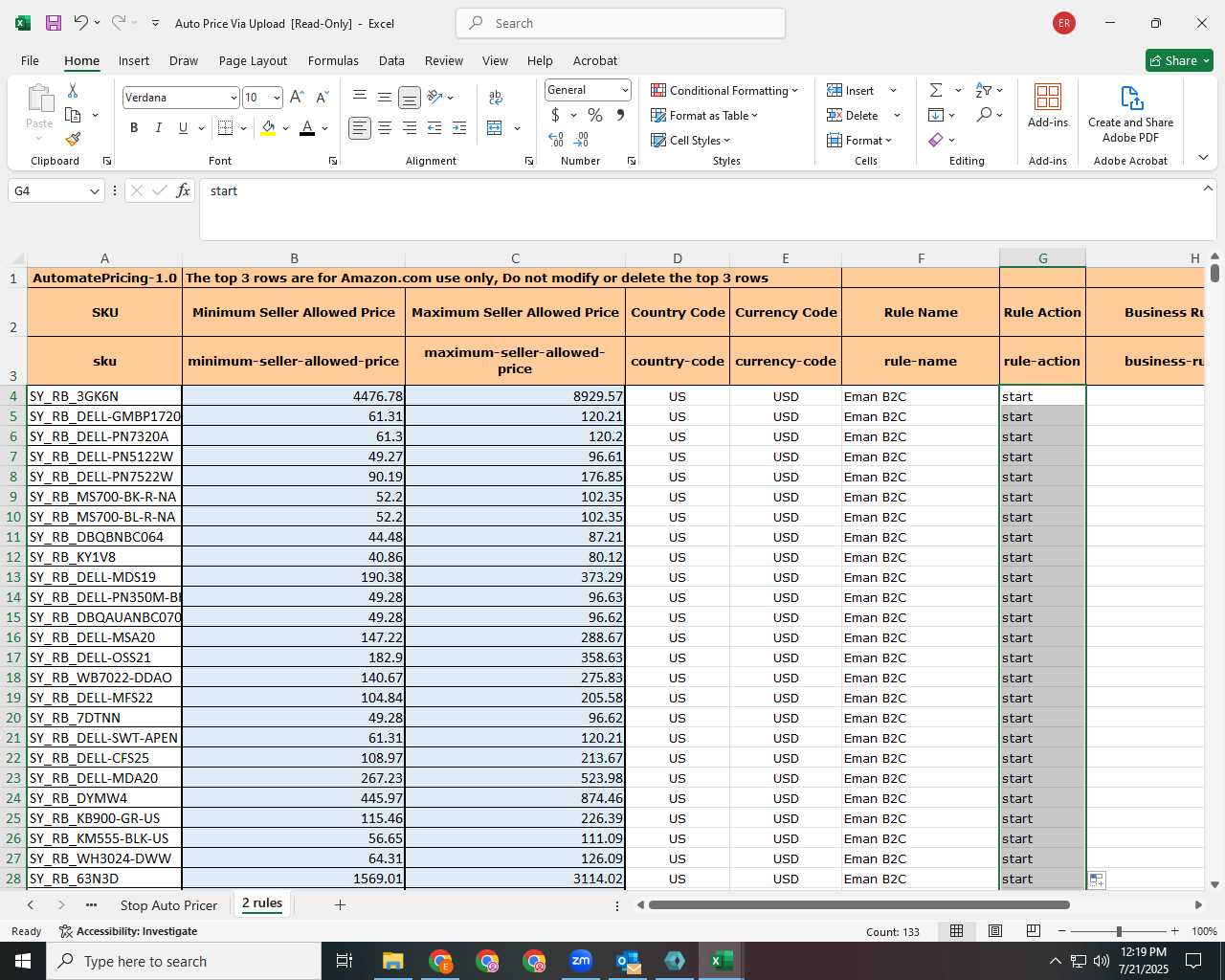The image size is (1225, 980).
Task: Toggle Italic formatting
Action: (158, 128)
